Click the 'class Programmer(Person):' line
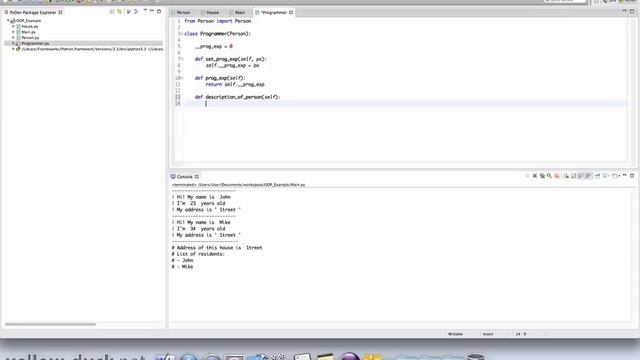This screenshot has width=640, height=360. (218, 33)
